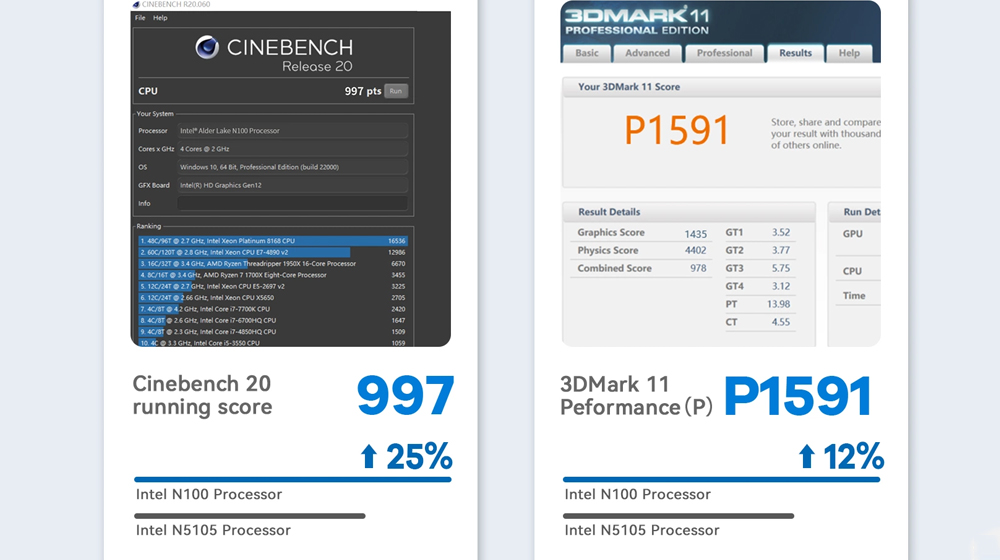Select ranking row Core i7-6700HQ CPU
Screen dimensions: 1000x560
coord(273,321)
